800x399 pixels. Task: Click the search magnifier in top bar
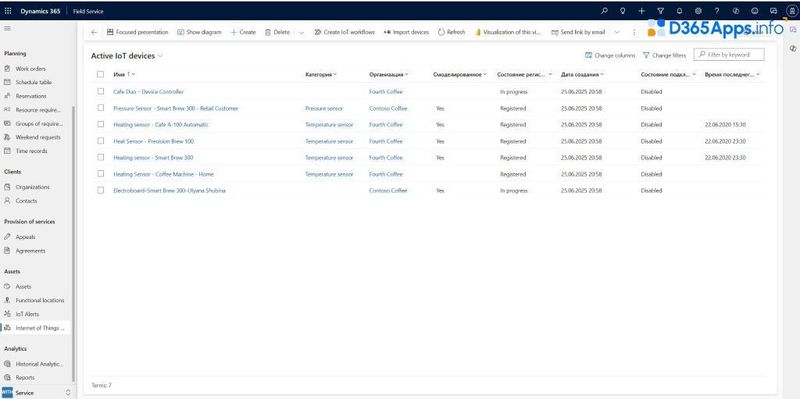click(x=605, y=11)
